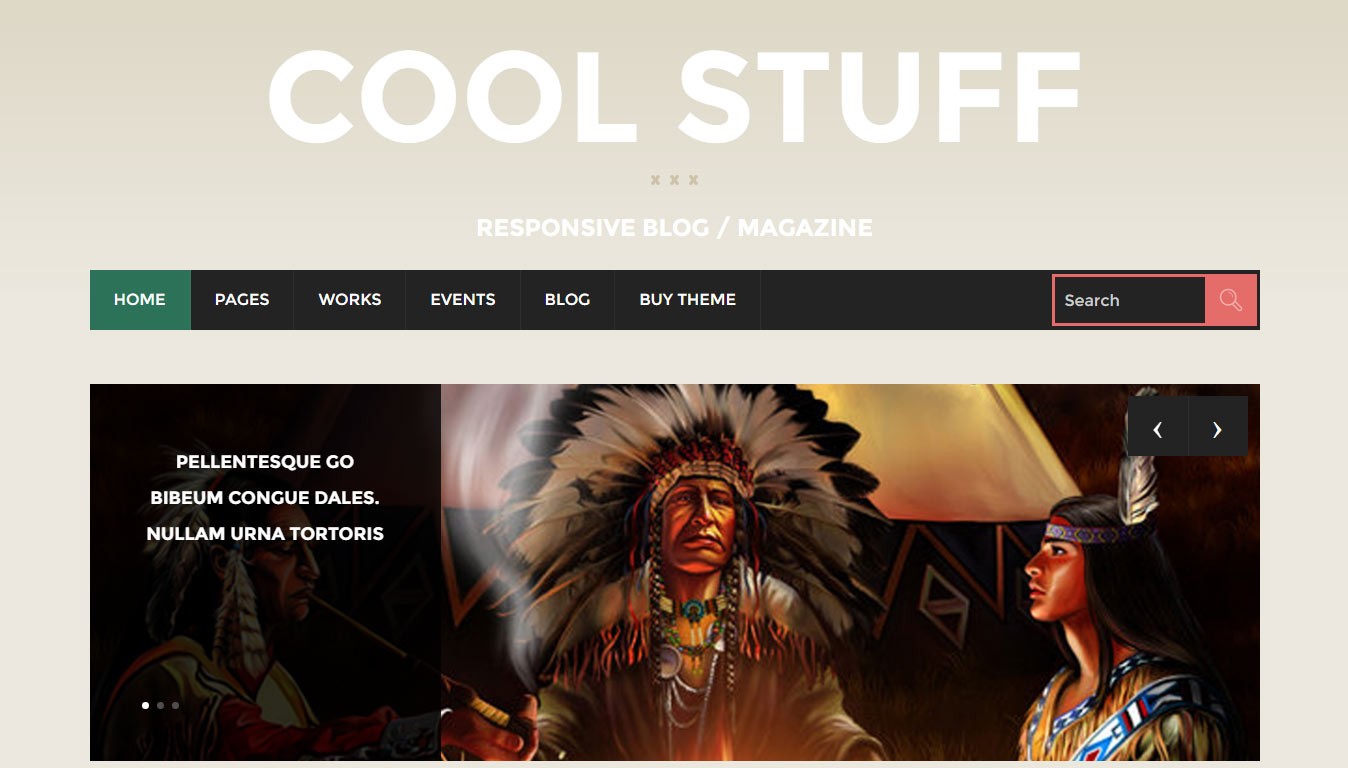Focus the Search input field
The image size is (1348, 768).
tap(1129, 300)
